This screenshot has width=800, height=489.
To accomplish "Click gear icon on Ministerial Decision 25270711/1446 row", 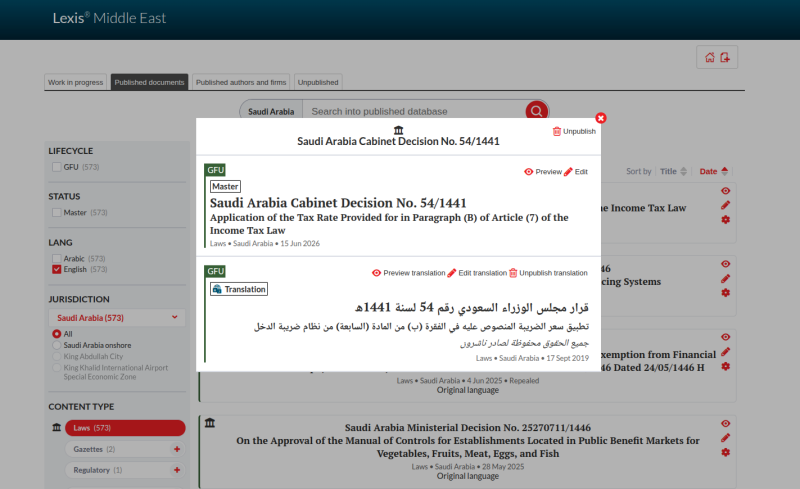I will click(x=726, y=452).
